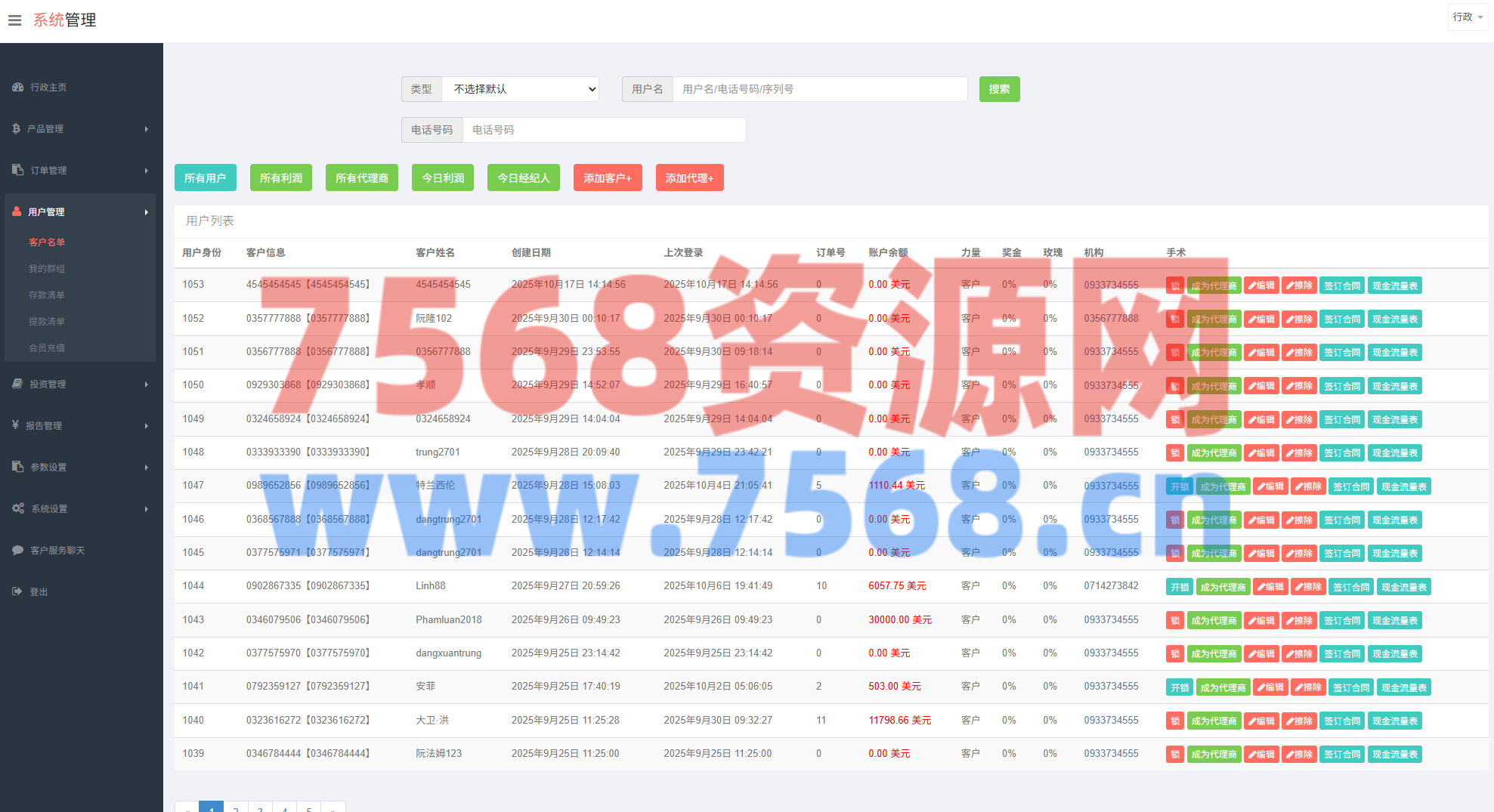This screenshot has height=812, width=1494.
Task: Click the user icon beside 用户管理
Action: coord(17,211)
